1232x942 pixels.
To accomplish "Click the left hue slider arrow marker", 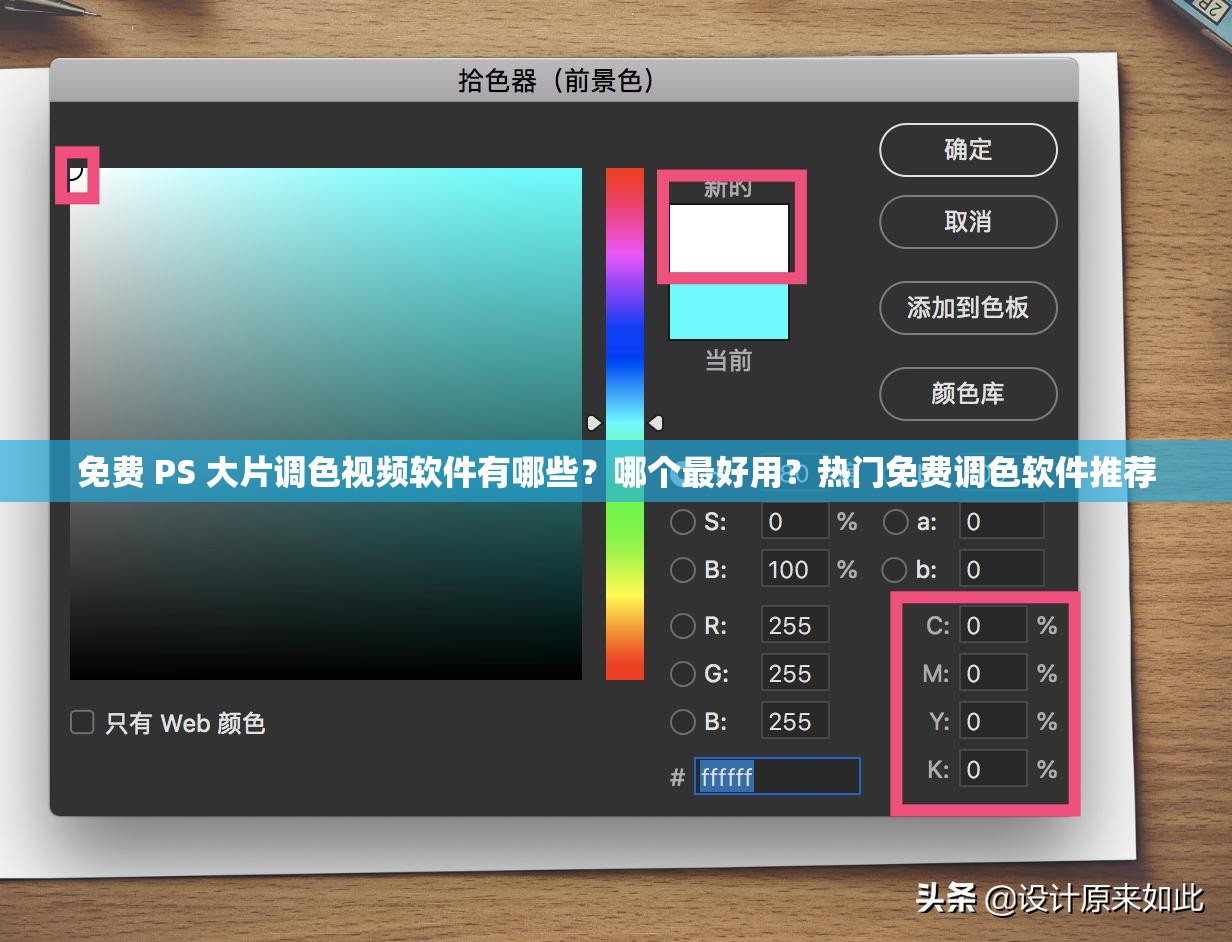I will [655, 422].
